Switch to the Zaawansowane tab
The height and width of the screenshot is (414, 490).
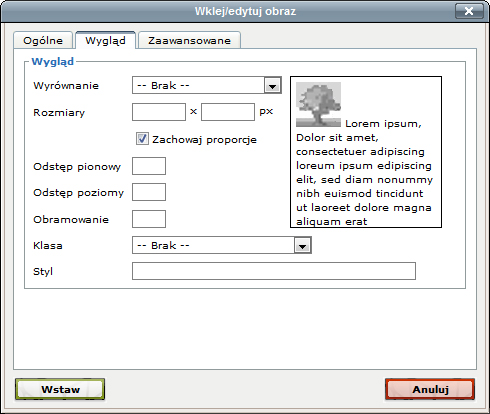tap(189, 41)
